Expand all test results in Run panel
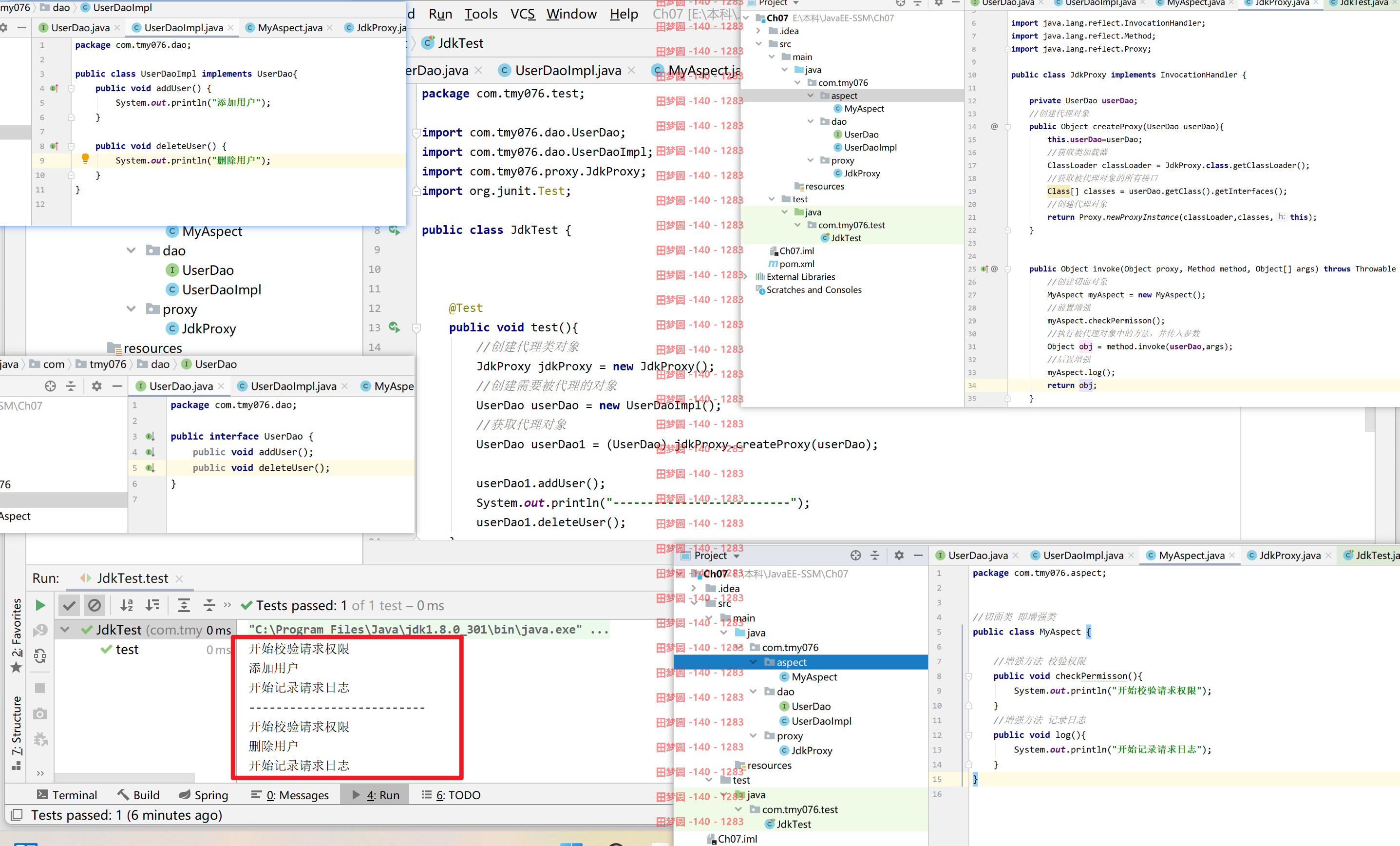This screenshot has width=1400, height=846. tap(184, 605)
